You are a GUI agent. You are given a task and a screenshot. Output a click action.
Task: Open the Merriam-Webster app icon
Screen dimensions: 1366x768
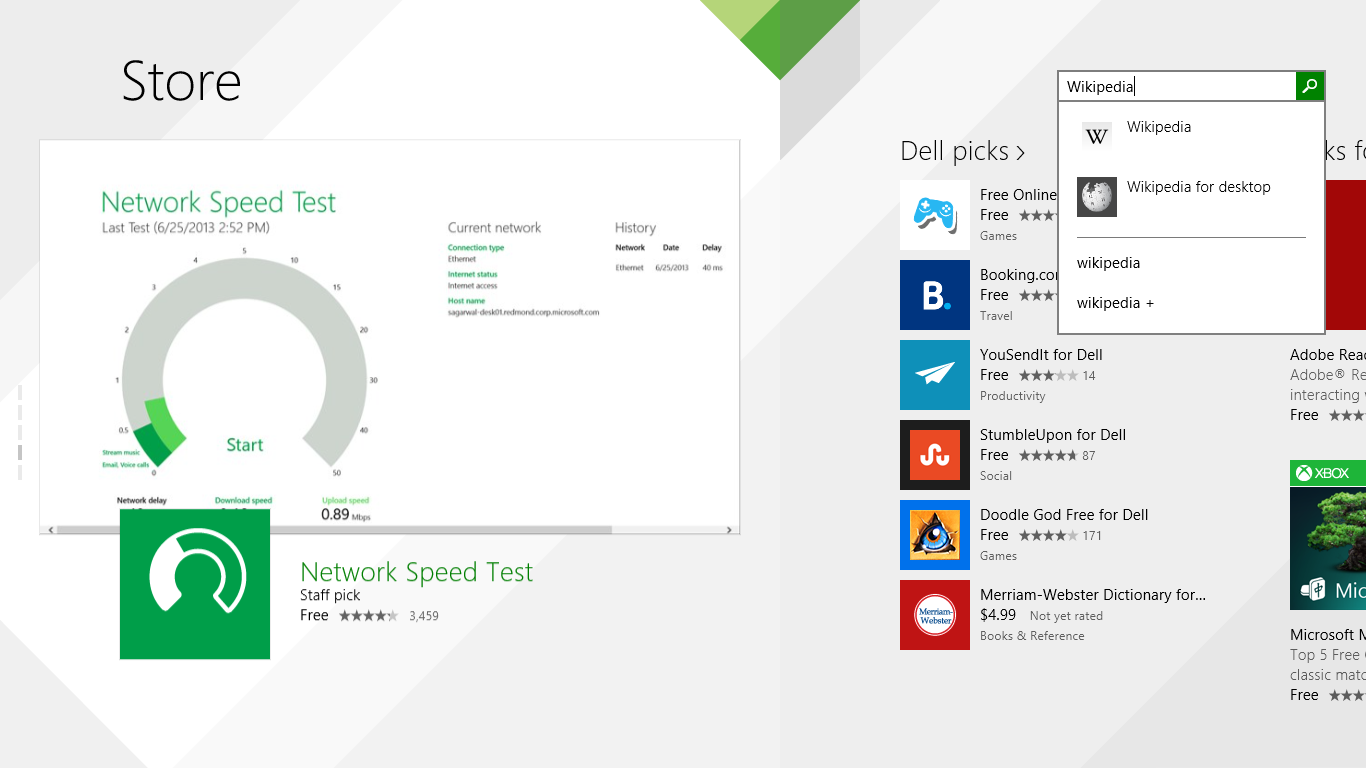[935, 615]
